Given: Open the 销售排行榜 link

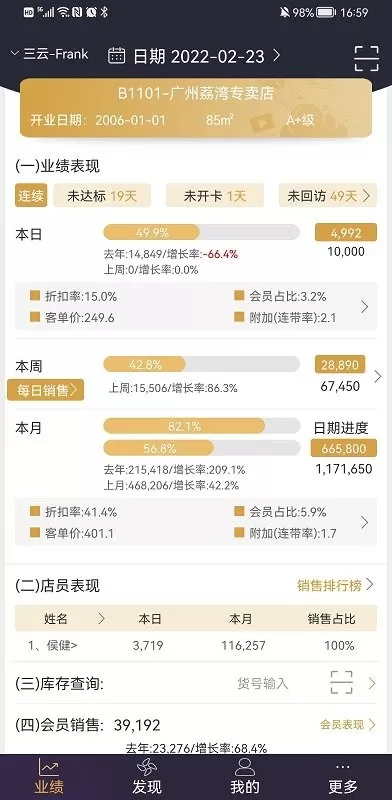Looking at the screenshot, I should 335,585.
